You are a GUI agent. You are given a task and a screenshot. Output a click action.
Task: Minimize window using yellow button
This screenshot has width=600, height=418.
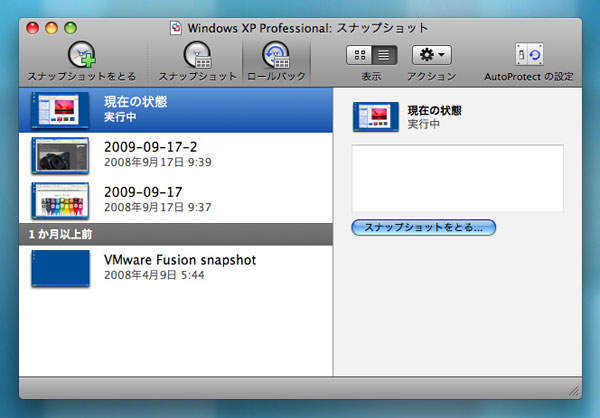(x=51, y=28)
